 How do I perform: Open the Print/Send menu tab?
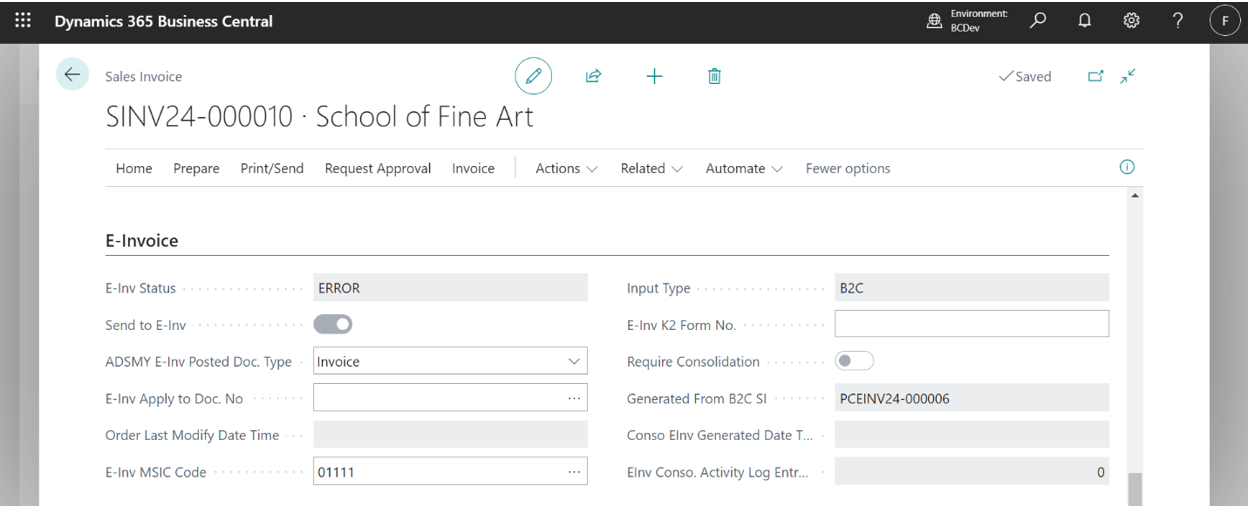click(272, 168)
